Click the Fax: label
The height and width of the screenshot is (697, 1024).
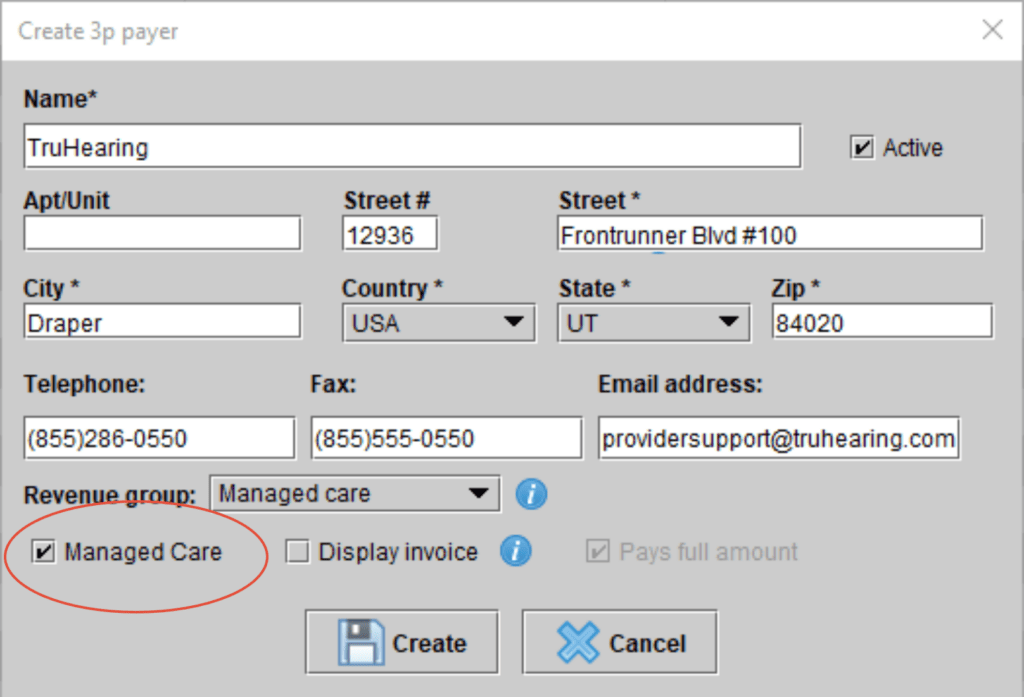(333, 384)
